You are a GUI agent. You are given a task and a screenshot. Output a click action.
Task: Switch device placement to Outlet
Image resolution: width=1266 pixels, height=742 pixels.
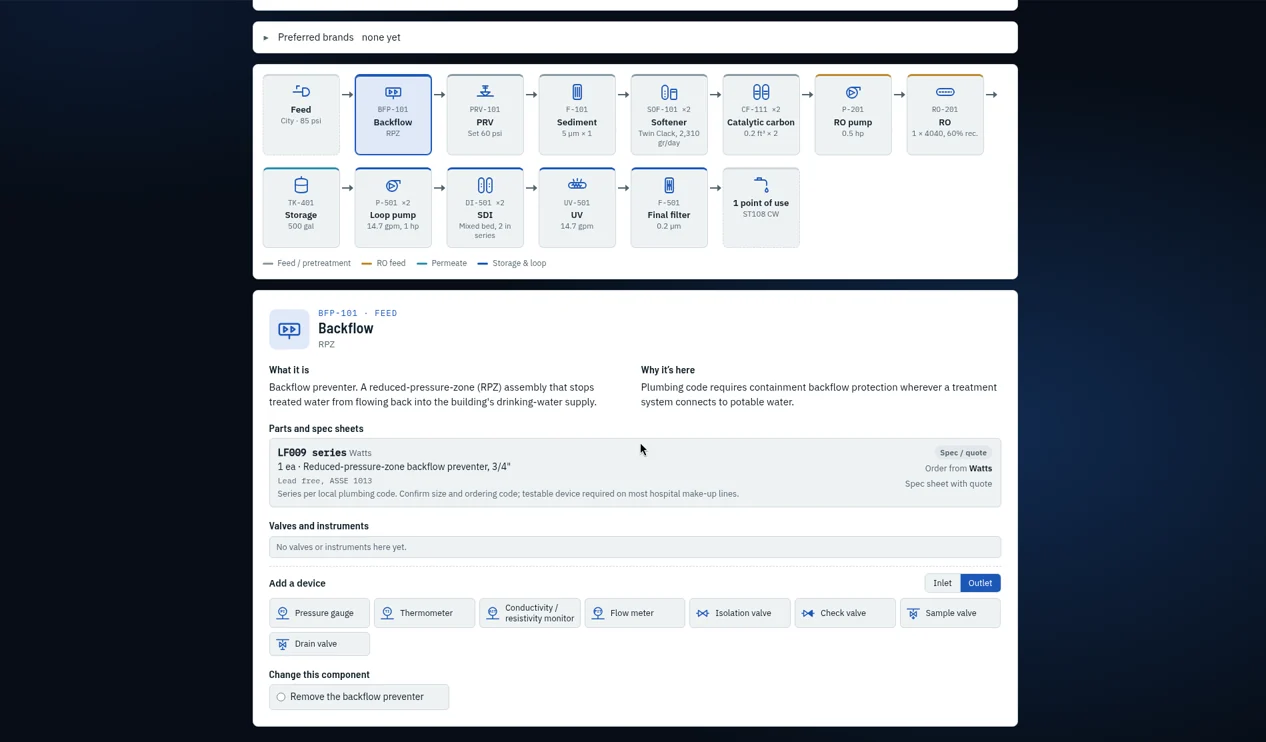coord(980,583)
